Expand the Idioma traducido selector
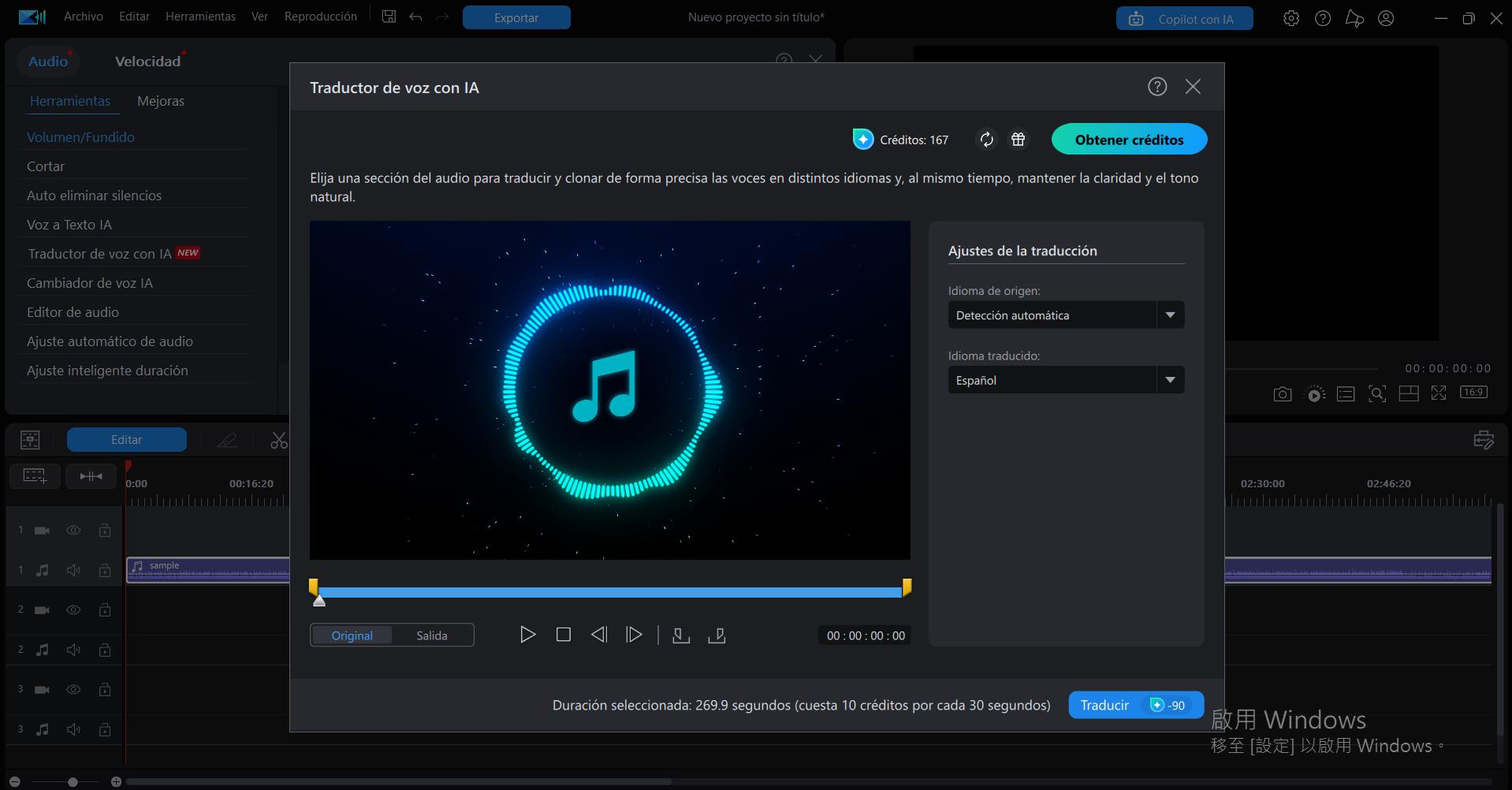This screenshot has width=1512, height=790. (1171, 379)
